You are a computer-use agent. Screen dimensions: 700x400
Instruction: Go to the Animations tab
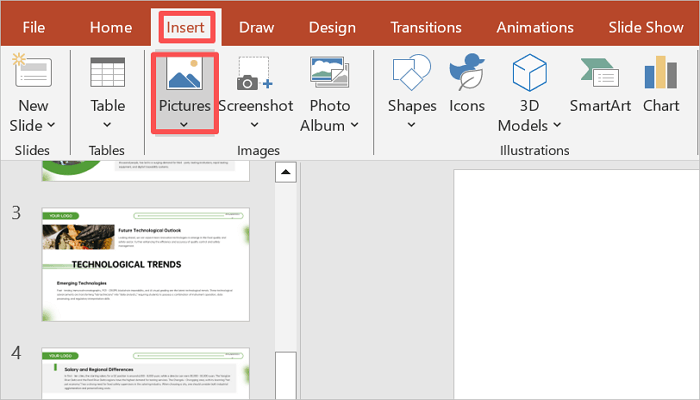pos(535,28)
